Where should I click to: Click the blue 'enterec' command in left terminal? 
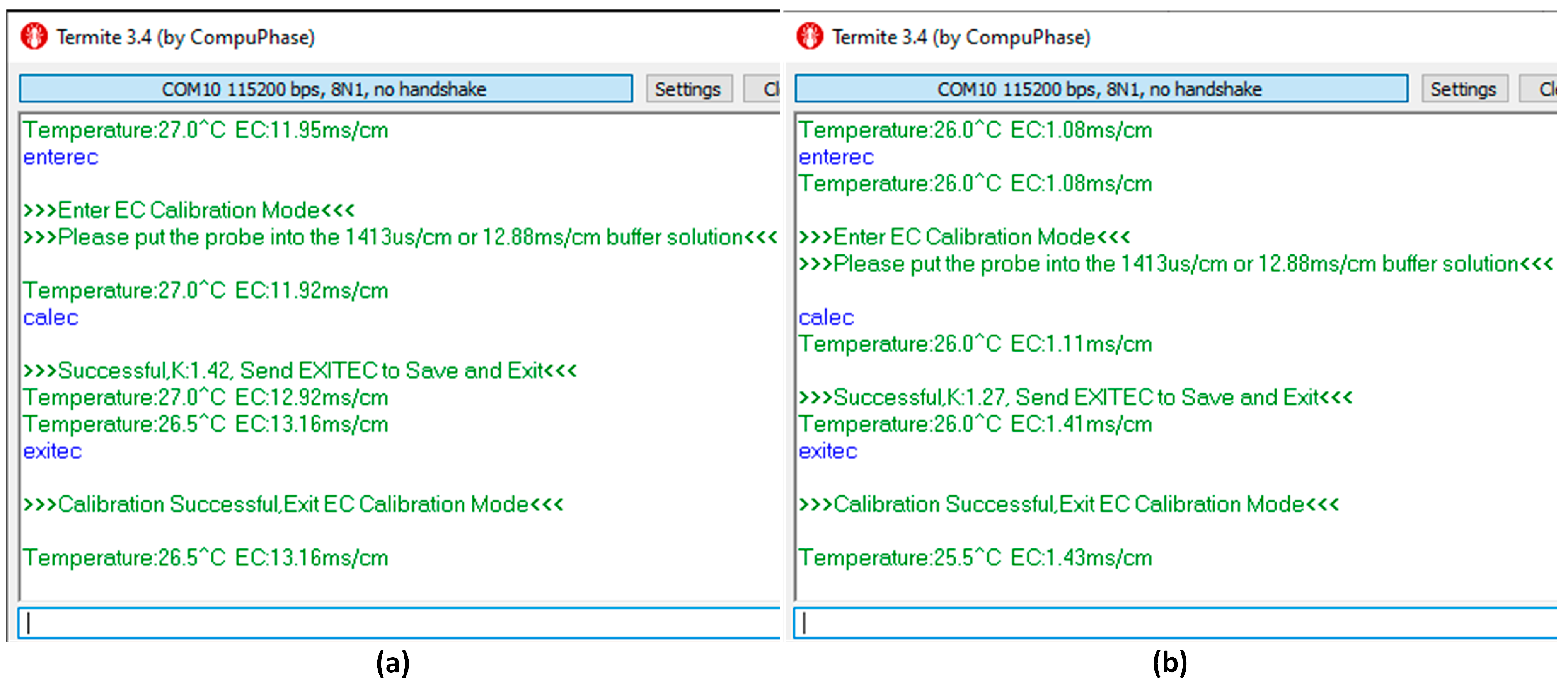[61, 157]
